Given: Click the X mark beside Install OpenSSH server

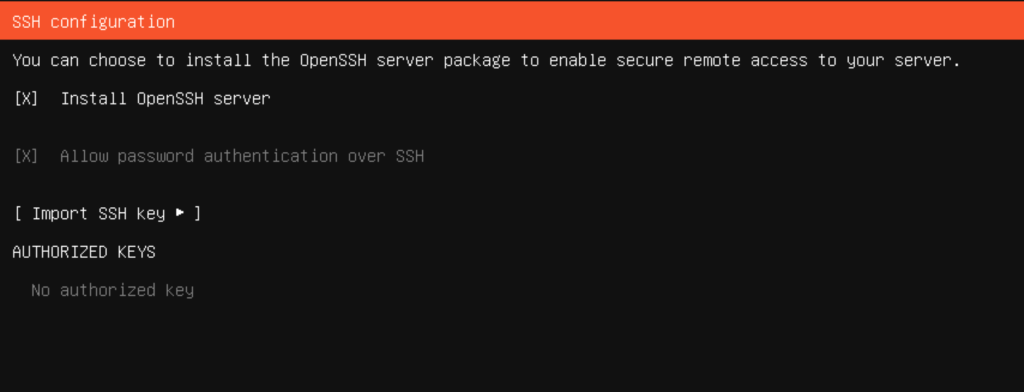Looking at the screenshot, I should point(26,99).
